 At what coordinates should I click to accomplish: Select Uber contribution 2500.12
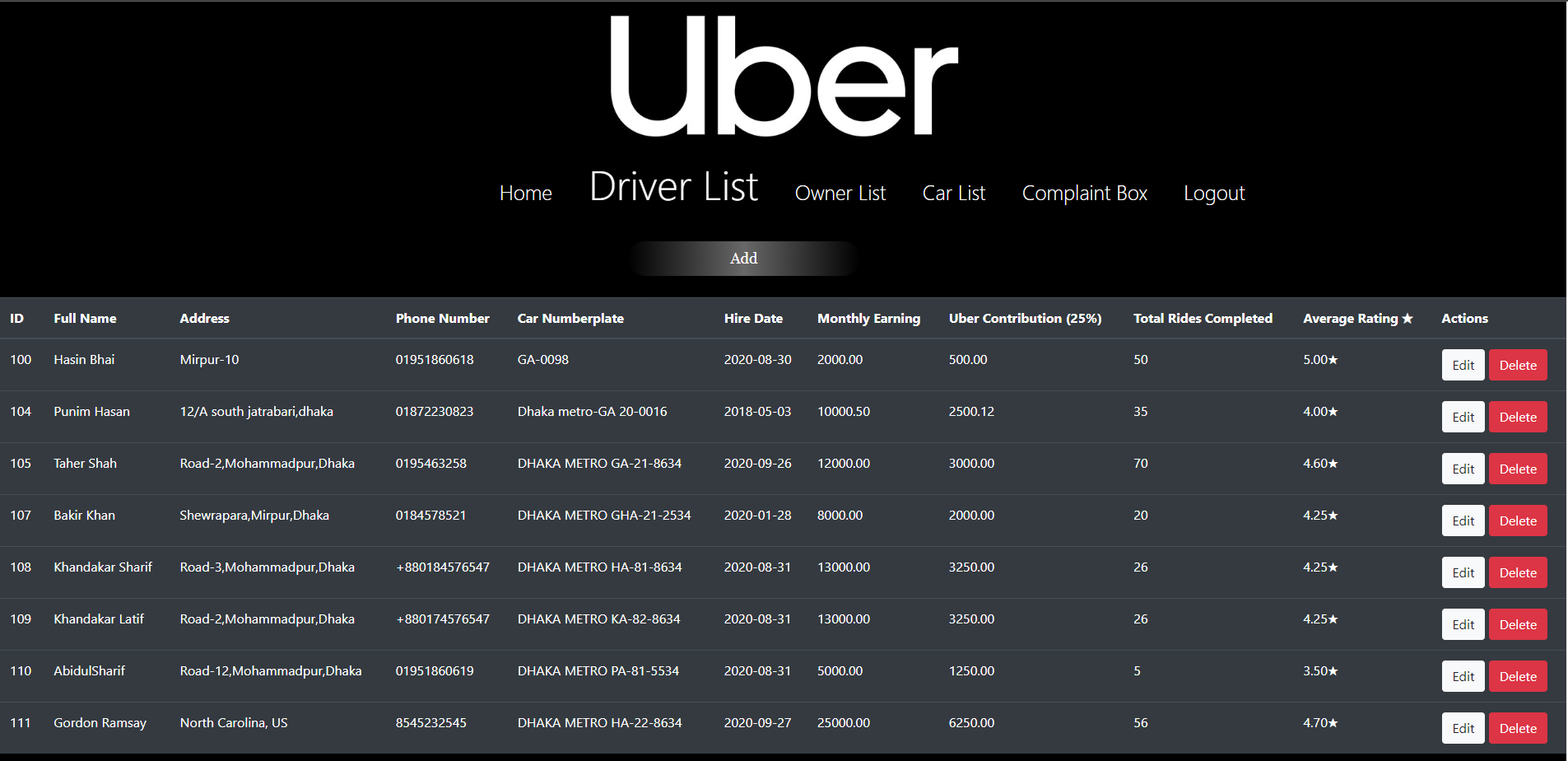point(971,411)
